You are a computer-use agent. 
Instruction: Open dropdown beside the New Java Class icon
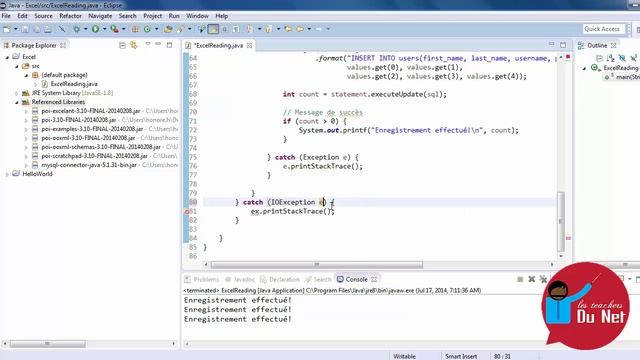(156, 29)
